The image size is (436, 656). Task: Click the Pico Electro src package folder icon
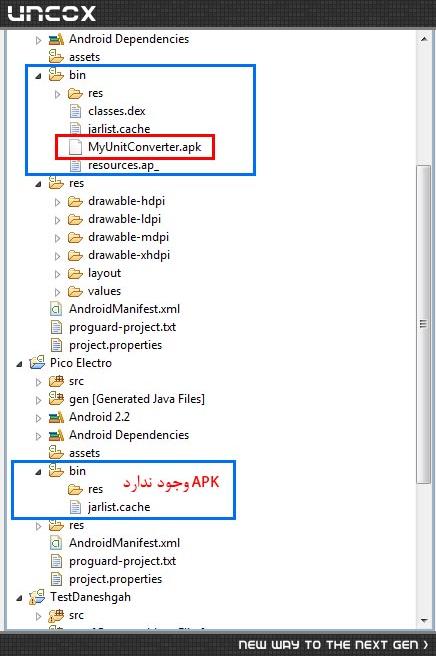pos(56,381)
